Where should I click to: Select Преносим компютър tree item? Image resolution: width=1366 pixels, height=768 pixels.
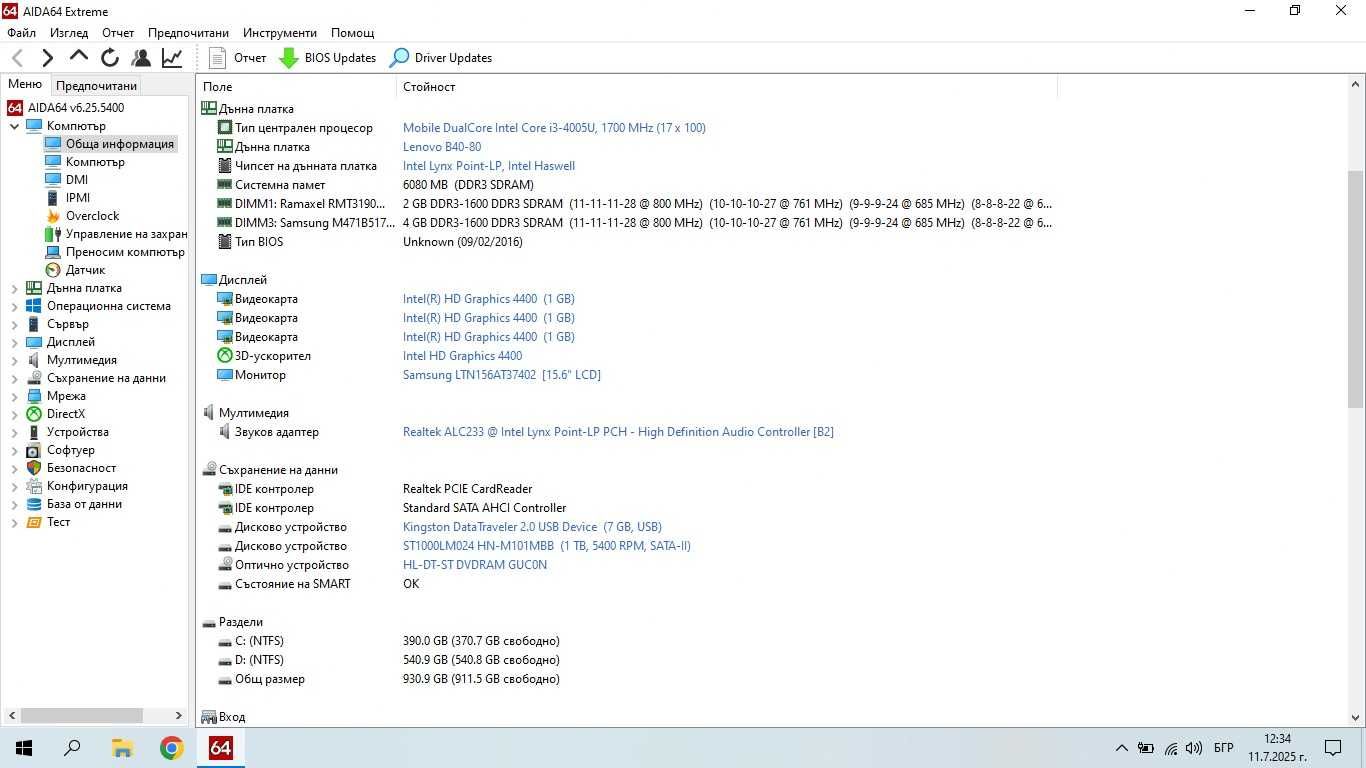tap(115, 252)
